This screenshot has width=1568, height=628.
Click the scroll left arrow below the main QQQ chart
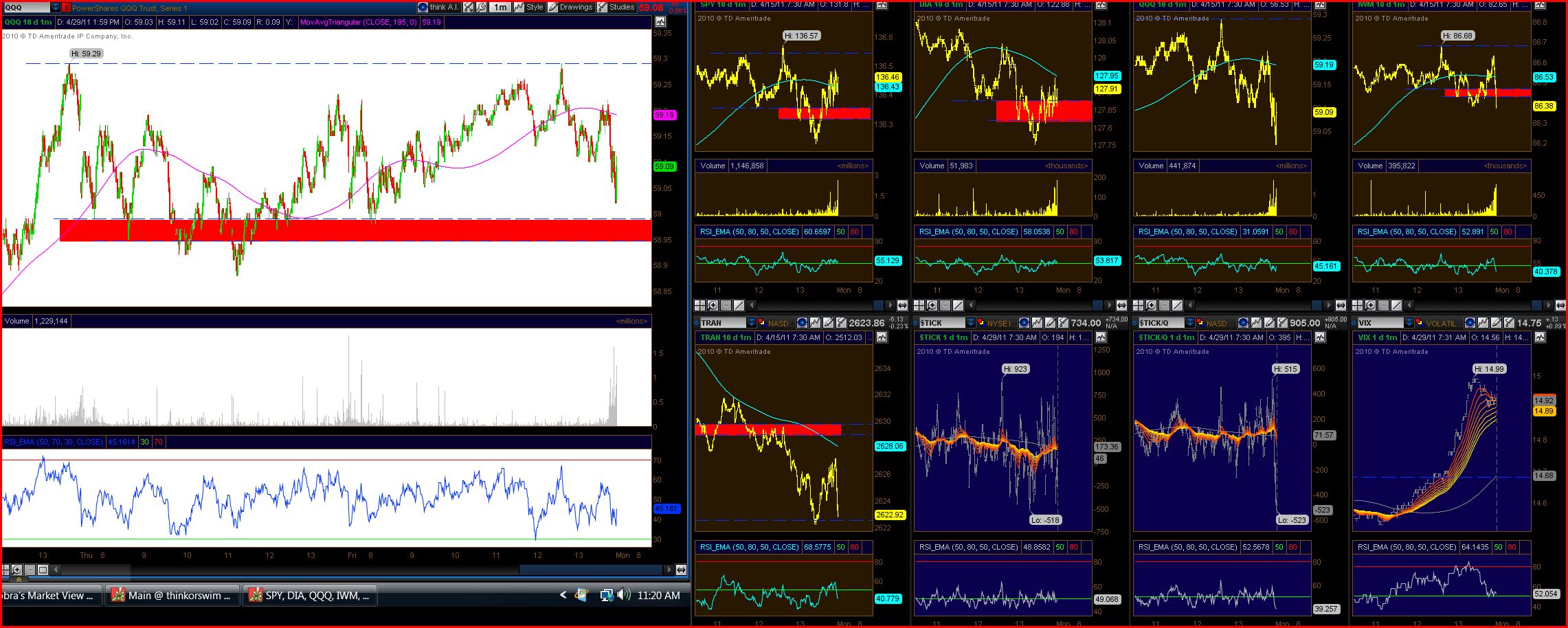[x=55, y=570]
